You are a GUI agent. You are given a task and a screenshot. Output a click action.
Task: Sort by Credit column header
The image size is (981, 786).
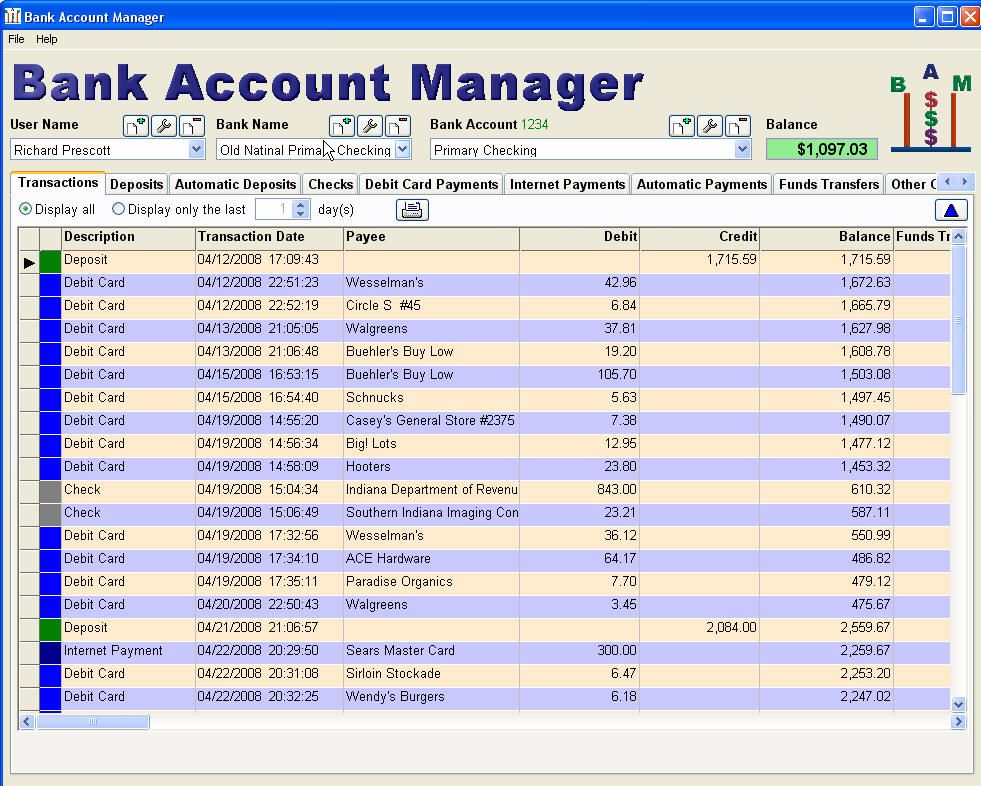pyautogui.click(x=699, y=237)
